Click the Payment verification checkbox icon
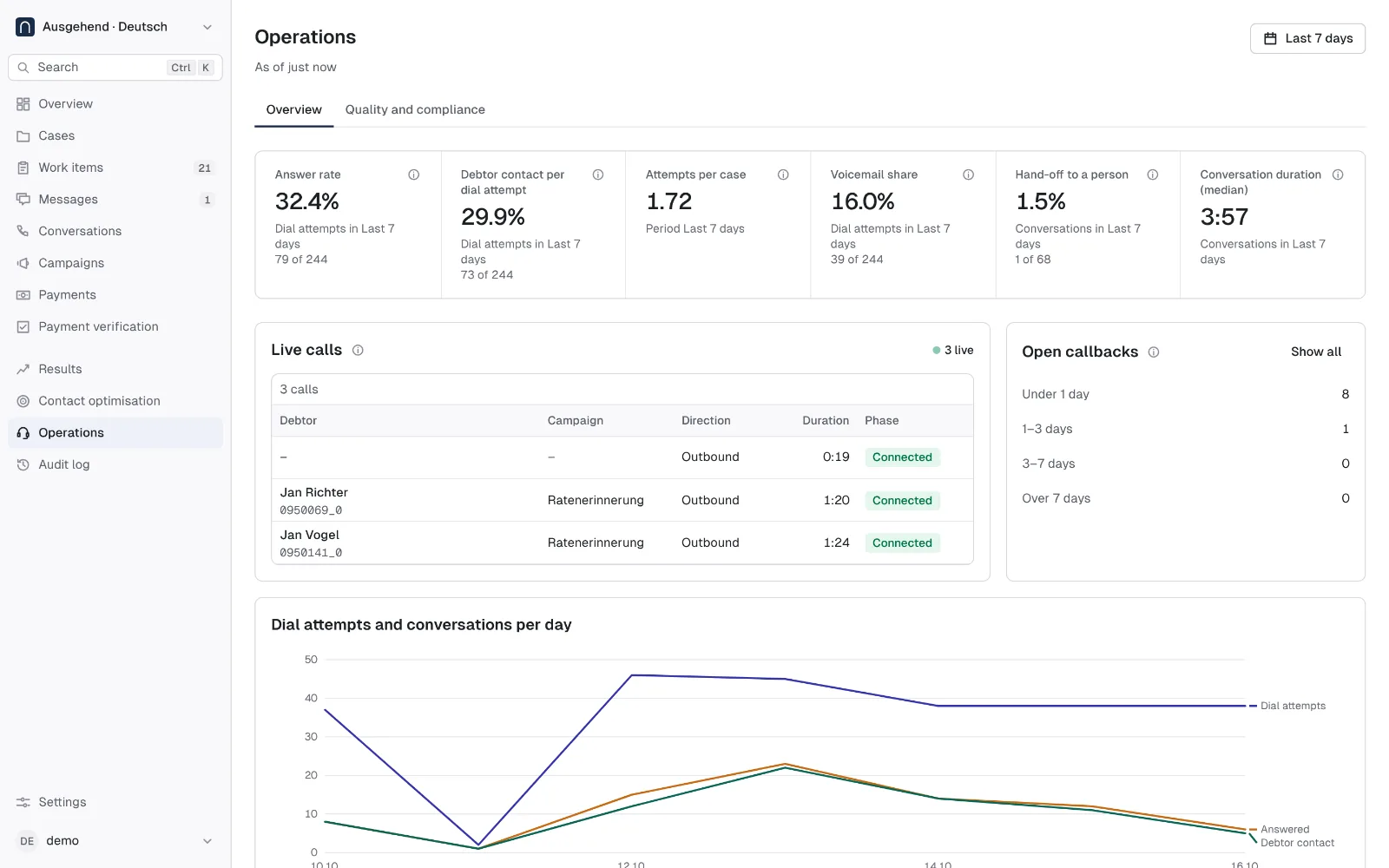 pos(23,327)
